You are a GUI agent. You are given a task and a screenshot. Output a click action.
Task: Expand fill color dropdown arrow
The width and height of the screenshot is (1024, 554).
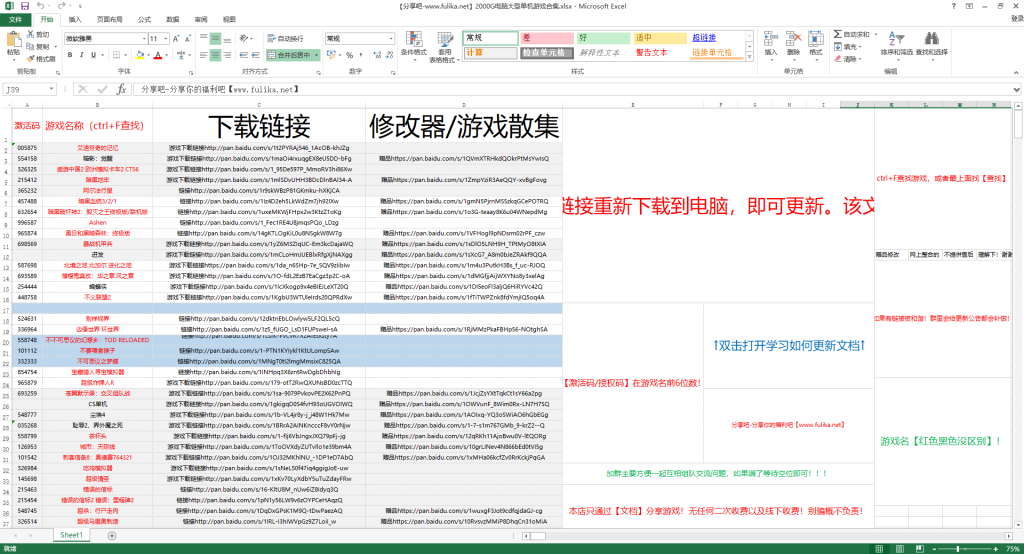click(x=148, y=55)
